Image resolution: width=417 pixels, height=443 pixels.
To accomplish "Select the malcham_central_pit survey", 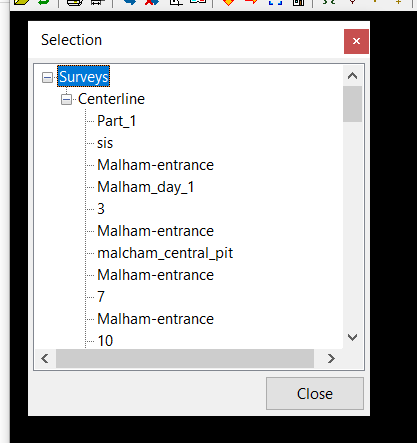I will pos(165,253).
